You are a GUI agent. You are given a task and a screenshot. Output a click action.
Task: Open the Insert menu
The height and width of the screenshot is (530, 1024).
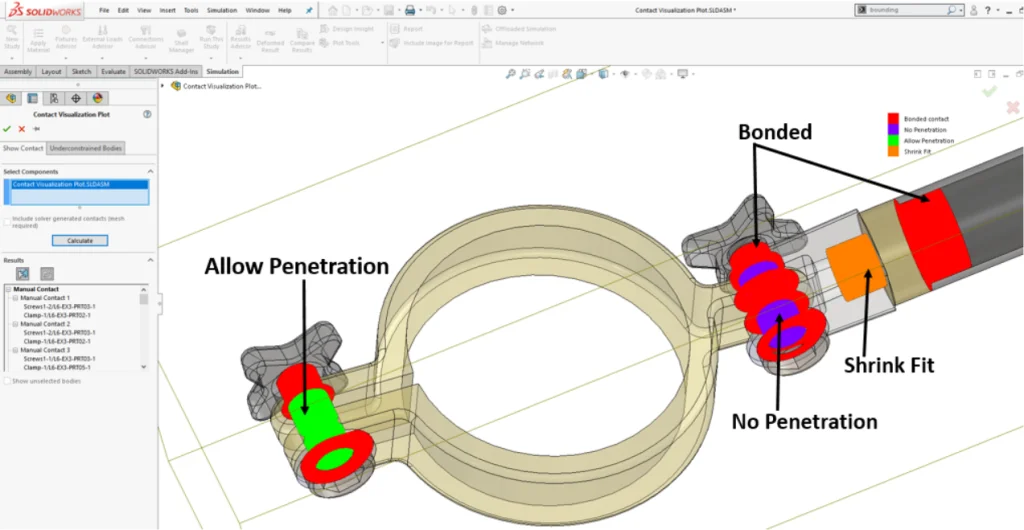(167, 10)
